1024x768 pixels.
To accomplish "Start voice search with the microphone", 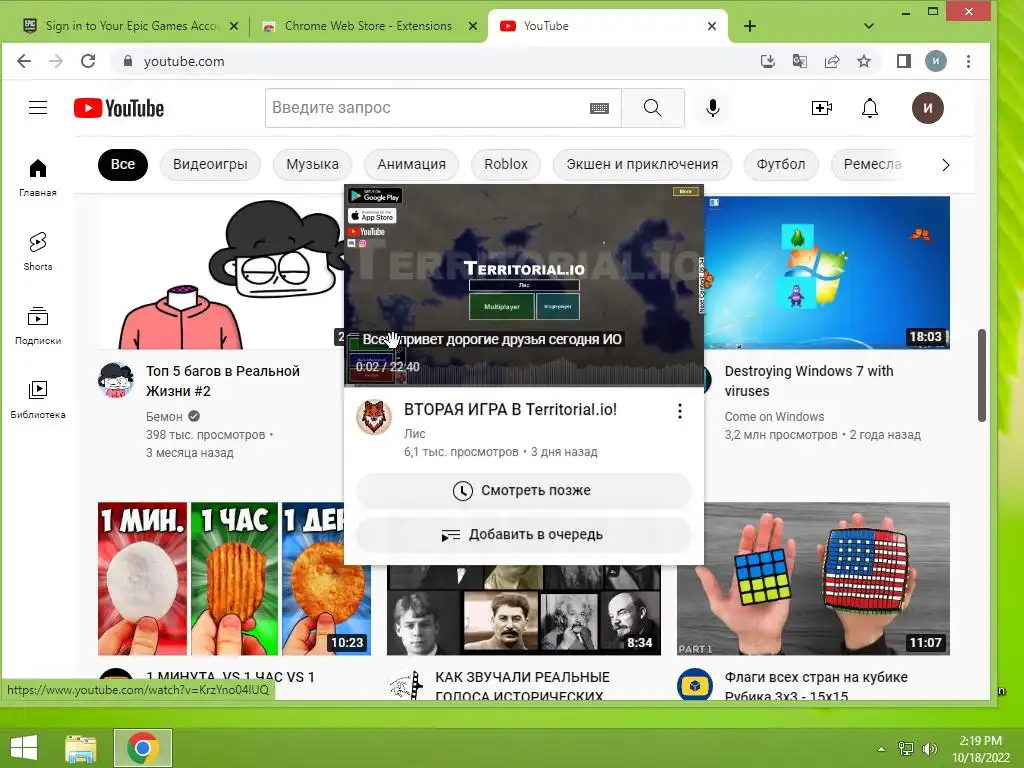I will click(712, 108).
